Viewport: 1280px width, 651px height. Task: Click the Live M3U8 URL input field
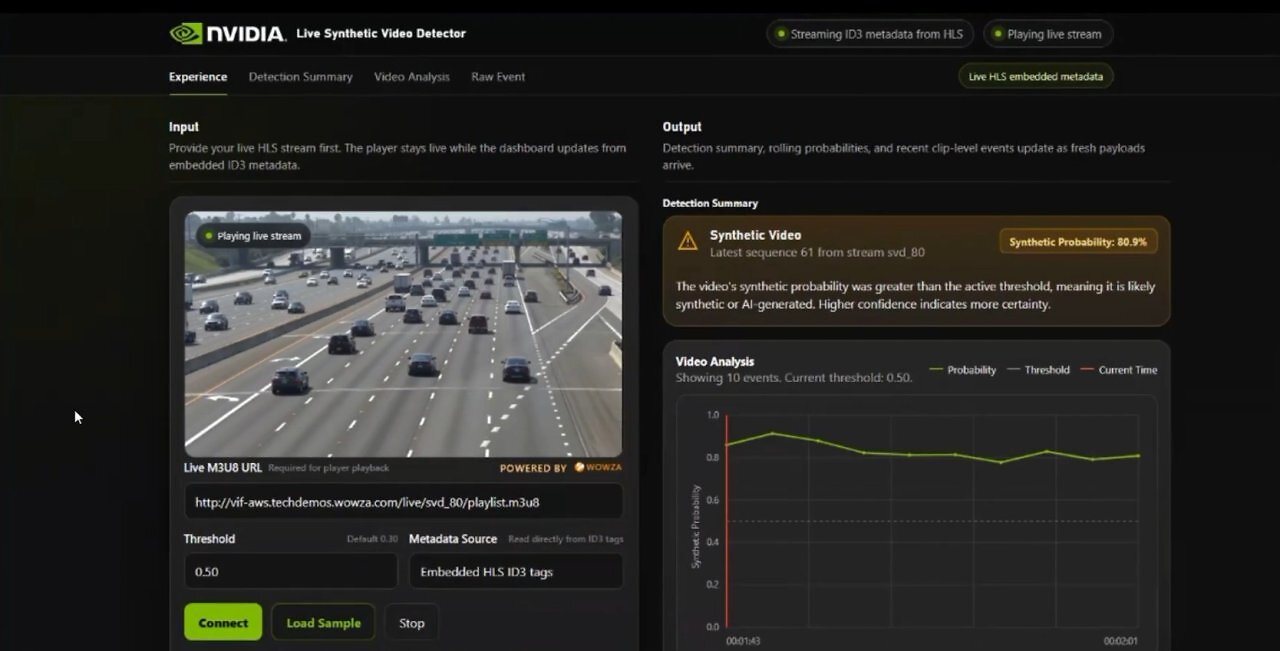(x=403, y=502)
